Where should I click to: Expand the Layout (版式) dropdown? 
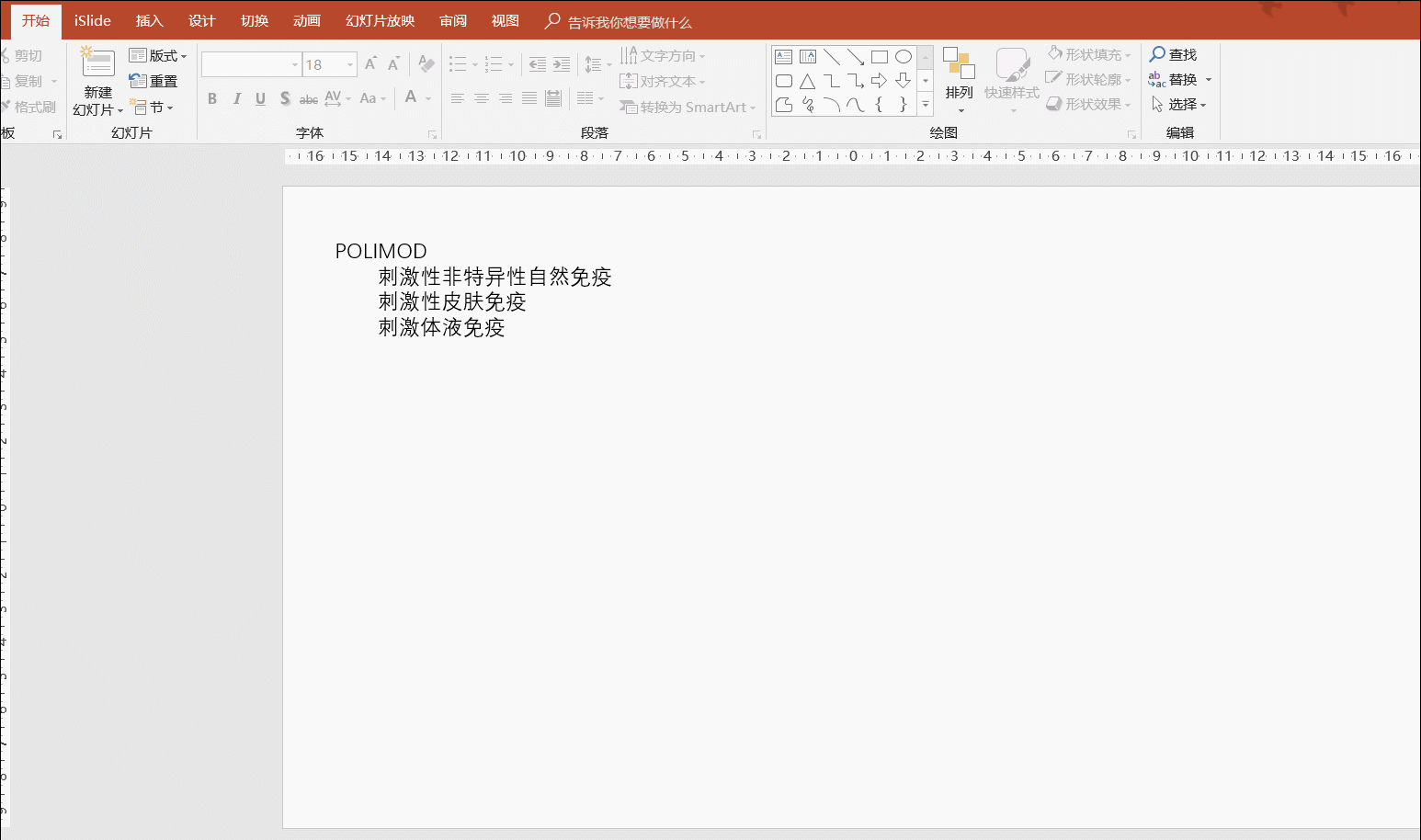(158, 56)
